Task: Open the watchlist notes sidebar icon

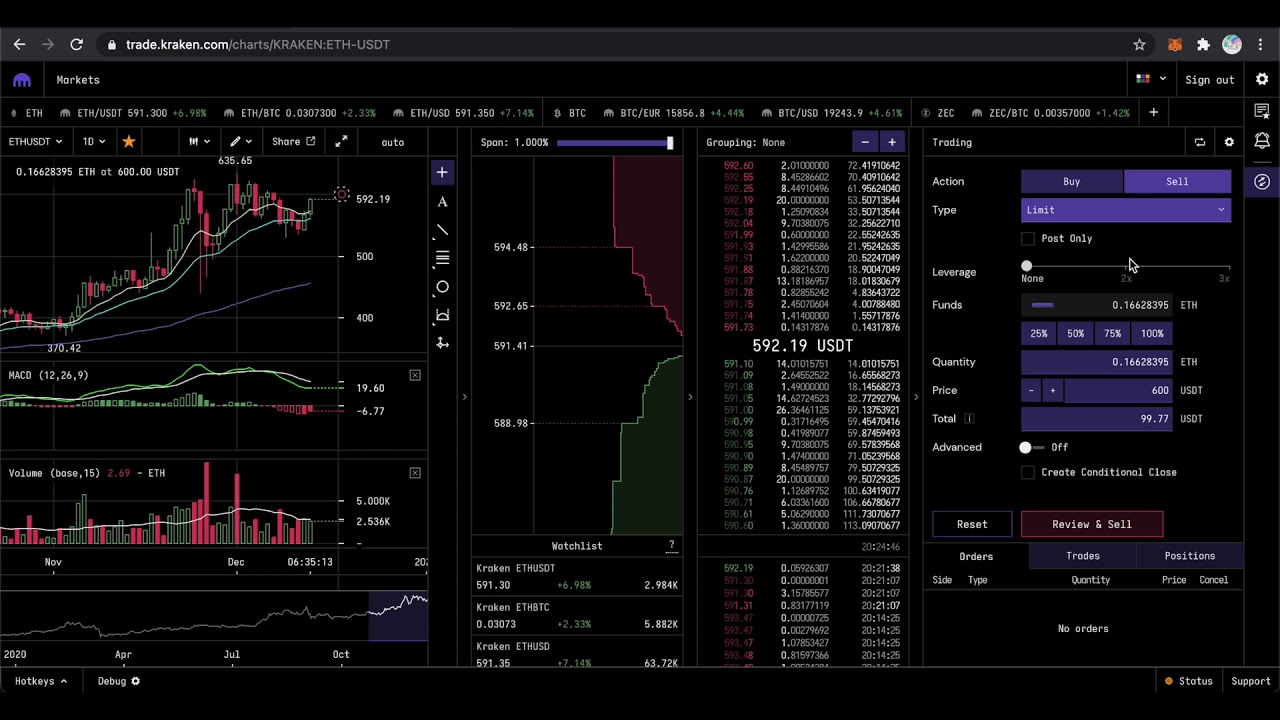Action: [1262, 111]
